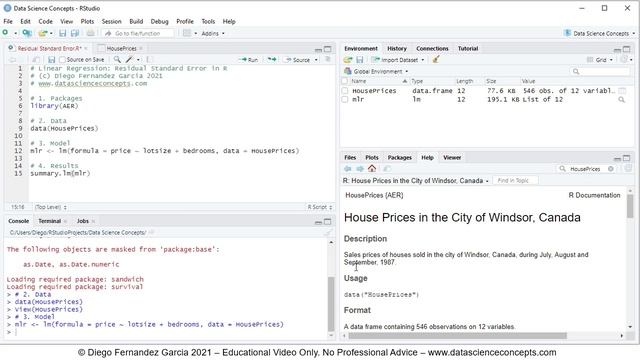
Task: Click Show document outline icon in editor
Action: (x=328, y=60)
